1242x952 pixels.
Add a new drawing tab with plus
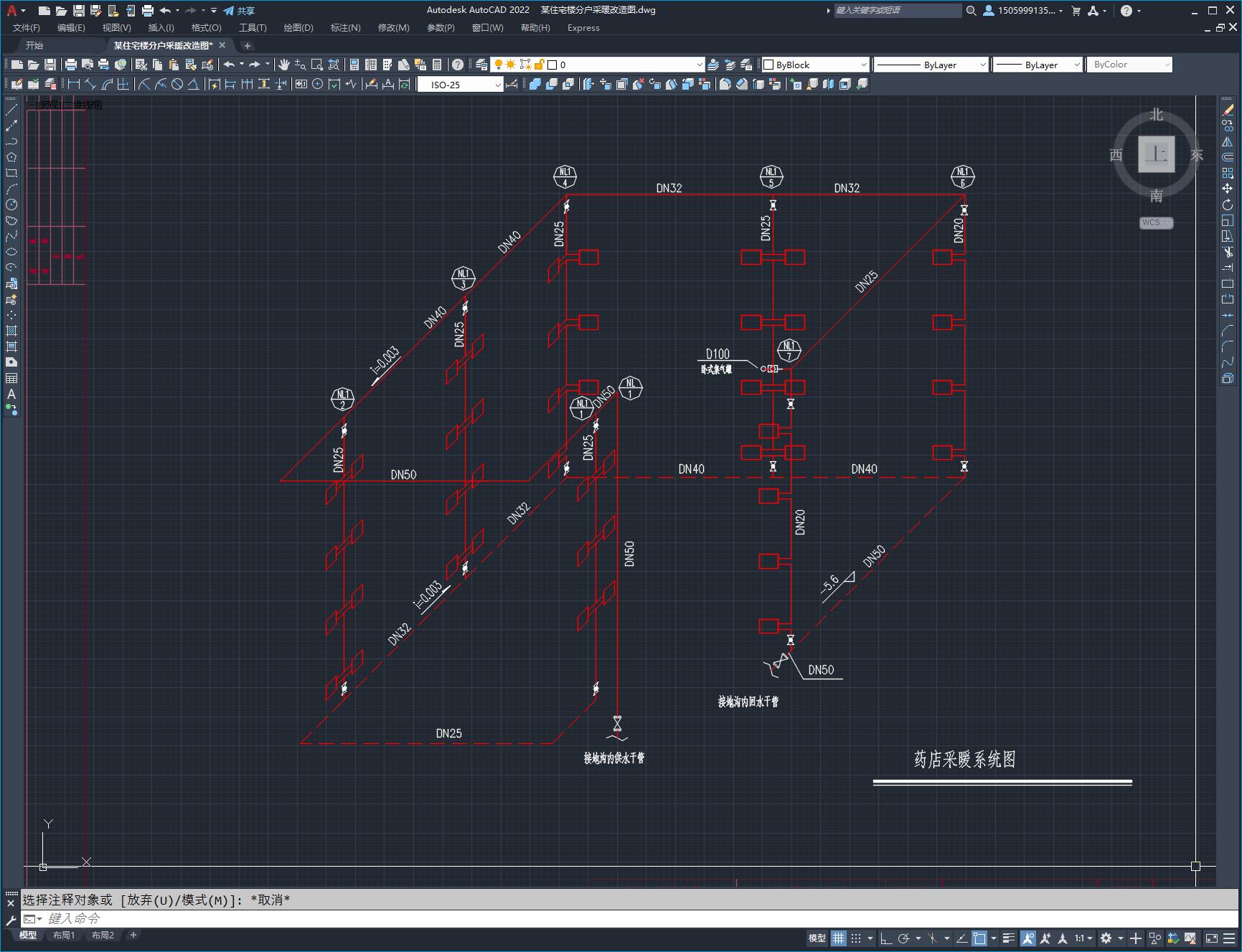click(x=248, y=45)
